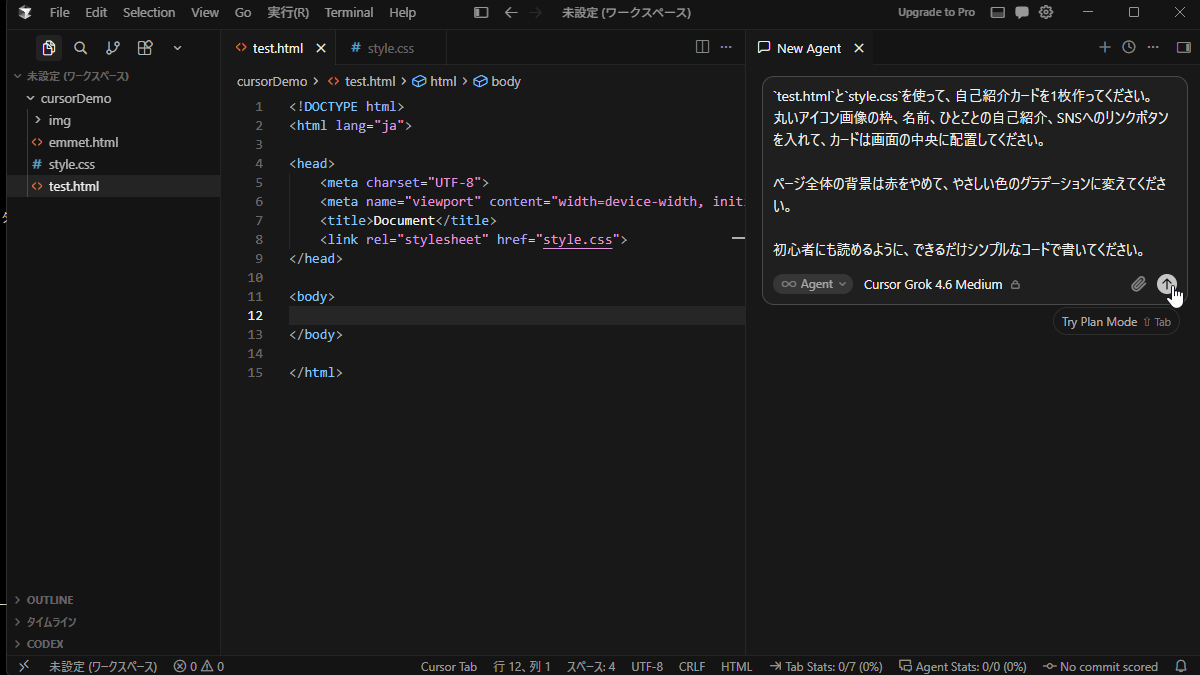
Task: Select the html breadcrumb item
Action: [435, 81]
